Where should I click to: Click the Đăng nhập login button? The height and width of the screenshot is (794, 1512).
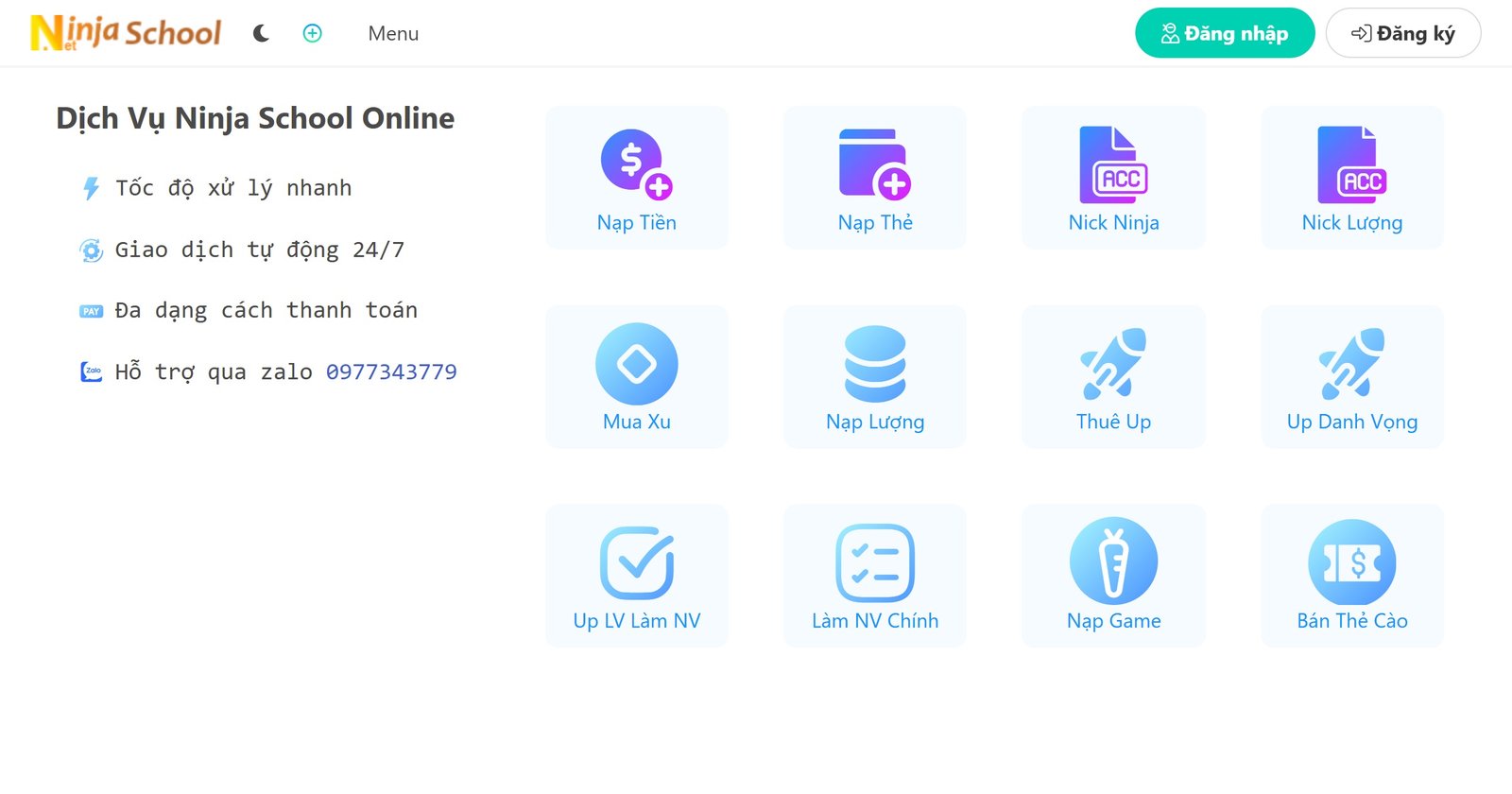click(1225, 33)
